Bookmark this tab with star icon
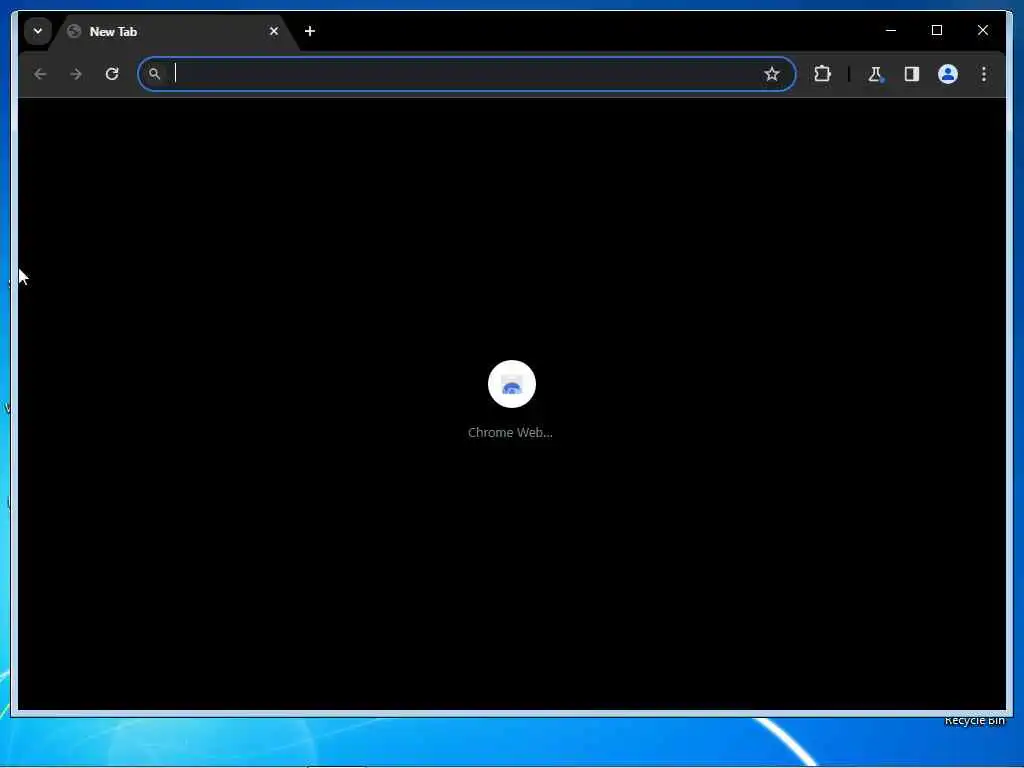 772,74
